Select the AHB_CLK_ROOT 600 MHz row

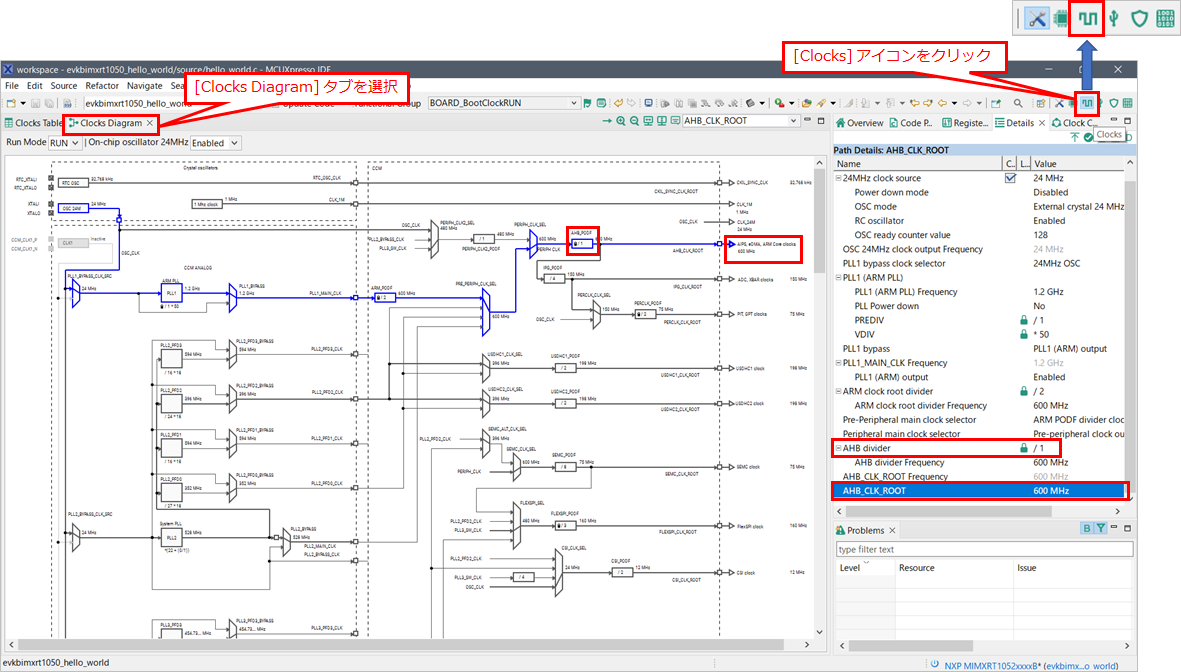[x=980, y=491]
